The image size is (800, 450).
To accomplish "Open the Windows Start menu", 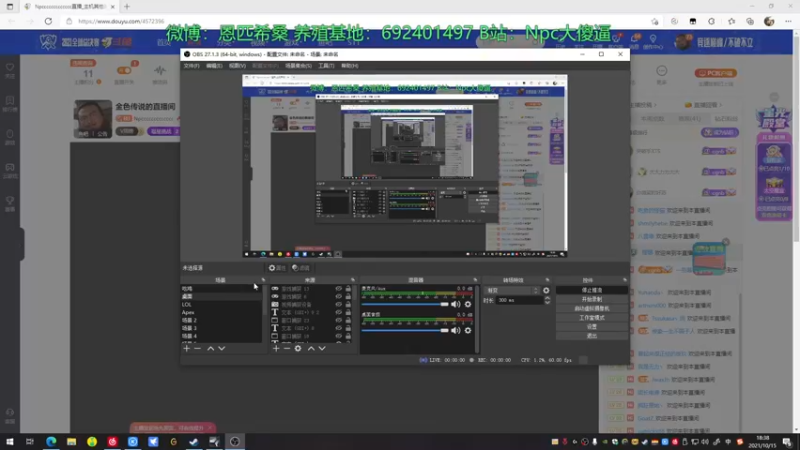I will (10, 442).
